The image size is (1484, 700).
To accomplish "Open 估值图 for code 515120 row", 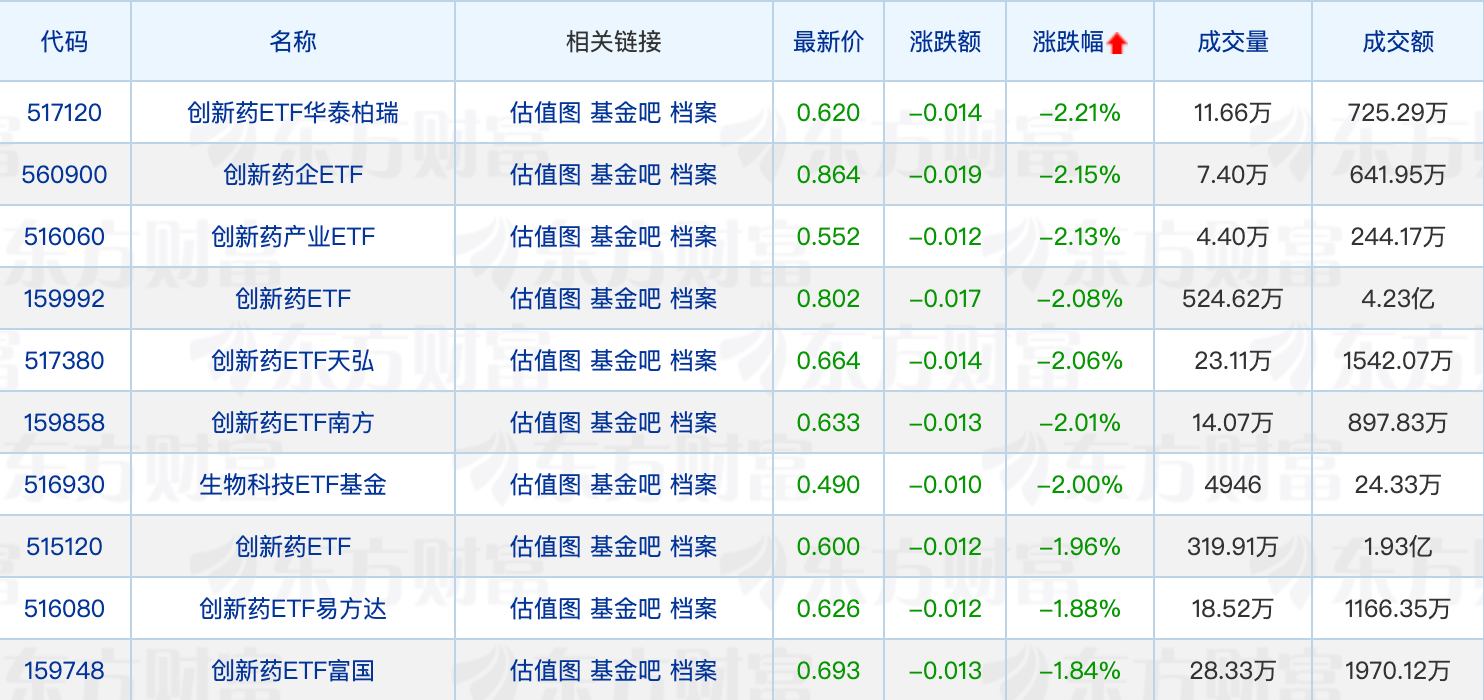I will click(545, 547).
